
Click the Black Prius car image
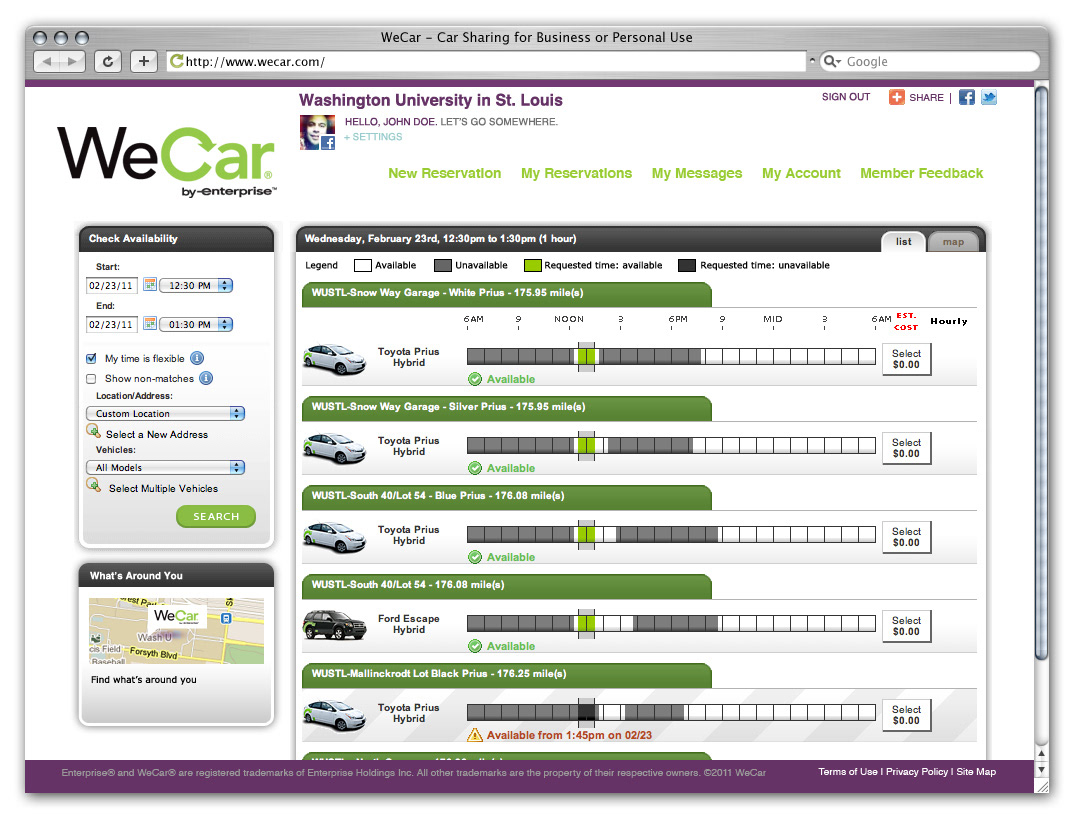point(335,715)
